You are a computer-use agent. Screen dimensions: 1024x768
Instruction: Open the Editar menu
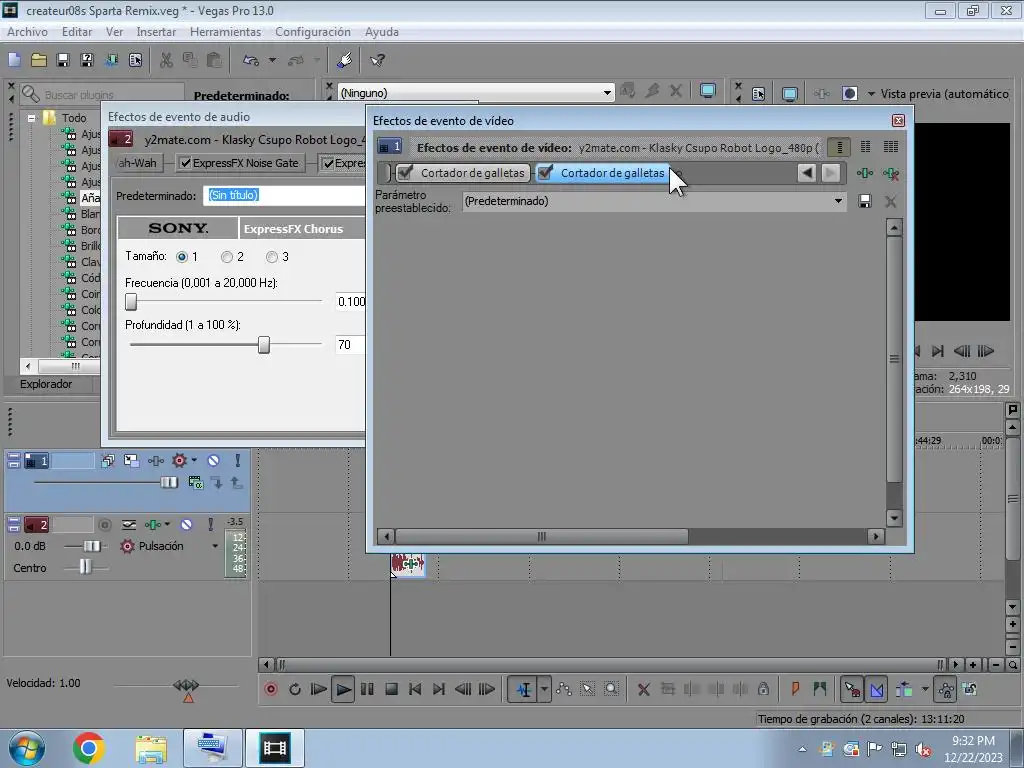point(76,32)
